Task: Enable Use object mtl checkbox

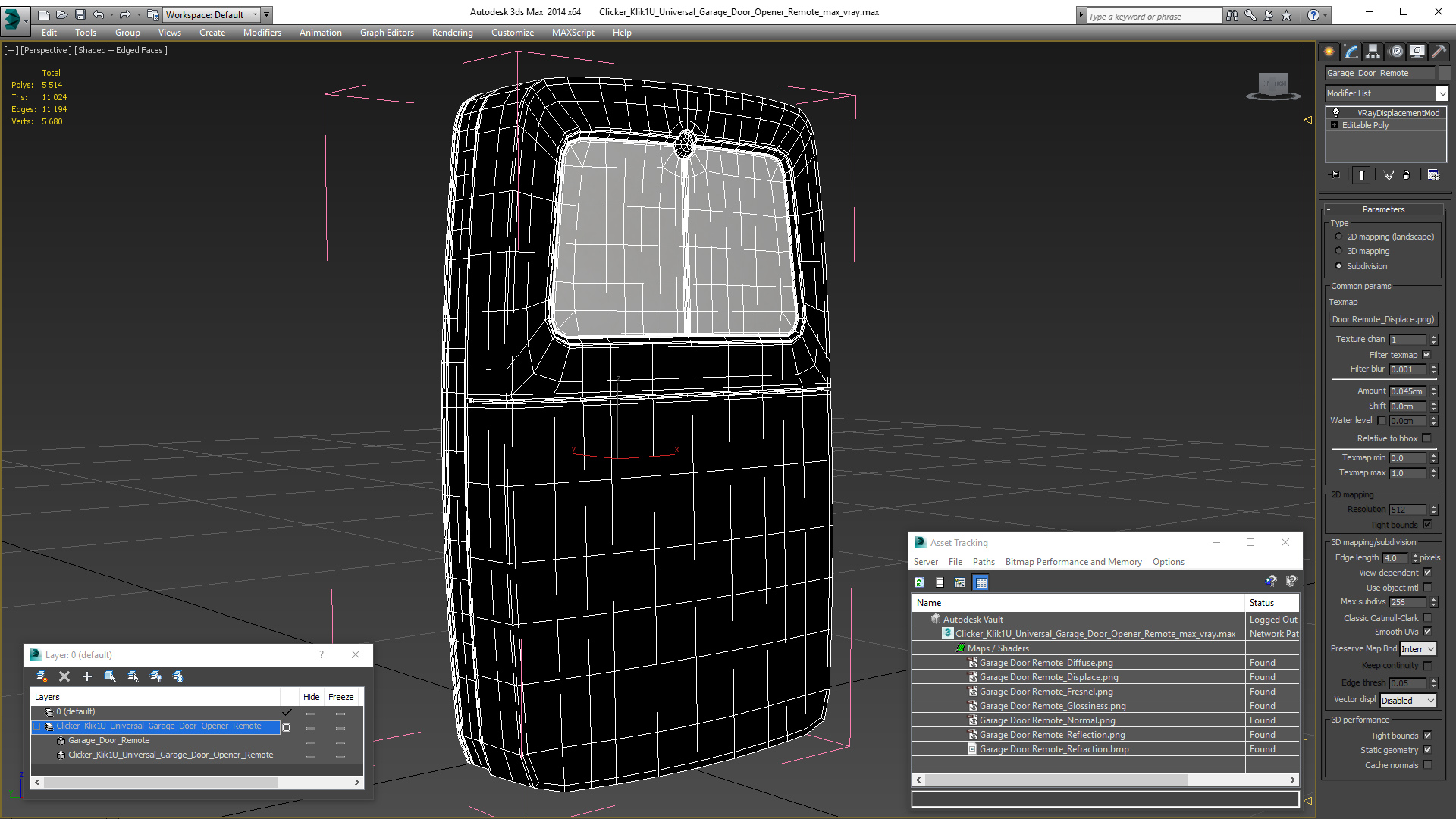Action: (x=1427, y=588)
